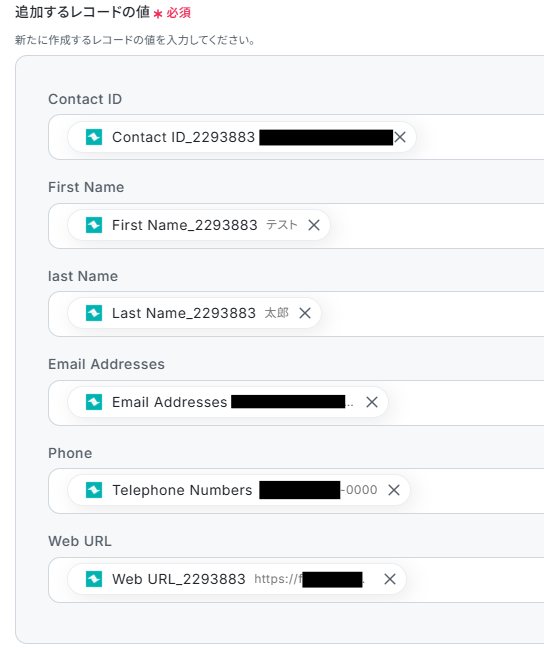The width and height of the screenshot is (544, 646).
Task: Remove the Email Addresses tag
Action: pyautogui.click(x=372, y=402)
